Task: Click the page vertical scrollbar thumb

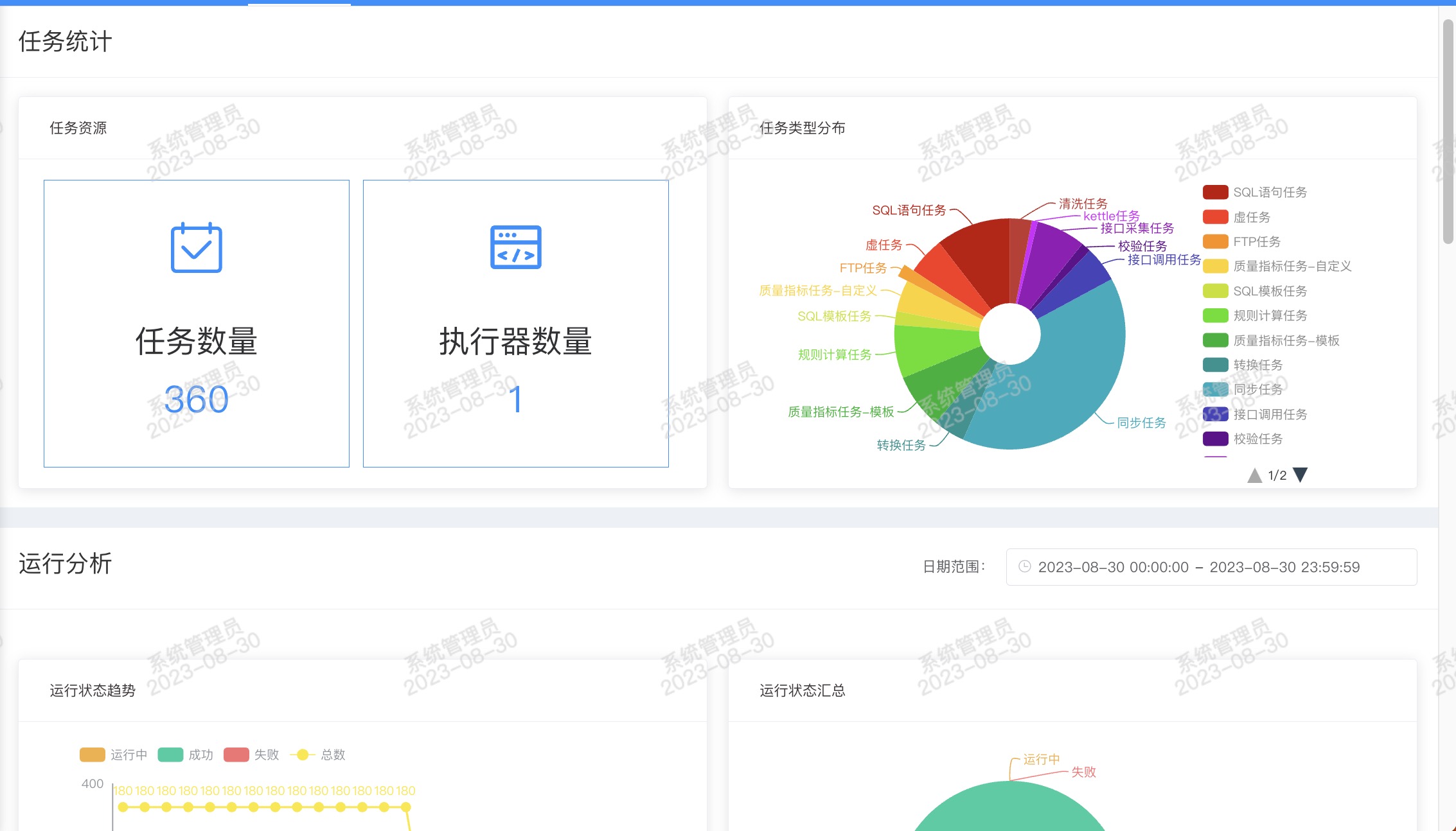Action: tap(1448, 132)
